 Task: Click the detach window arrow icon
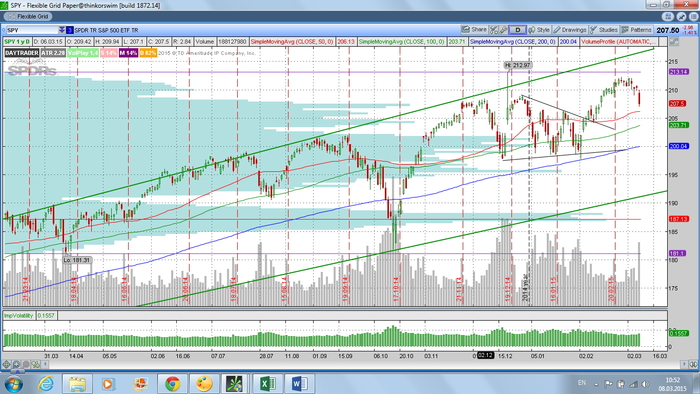tap(681, 17)
